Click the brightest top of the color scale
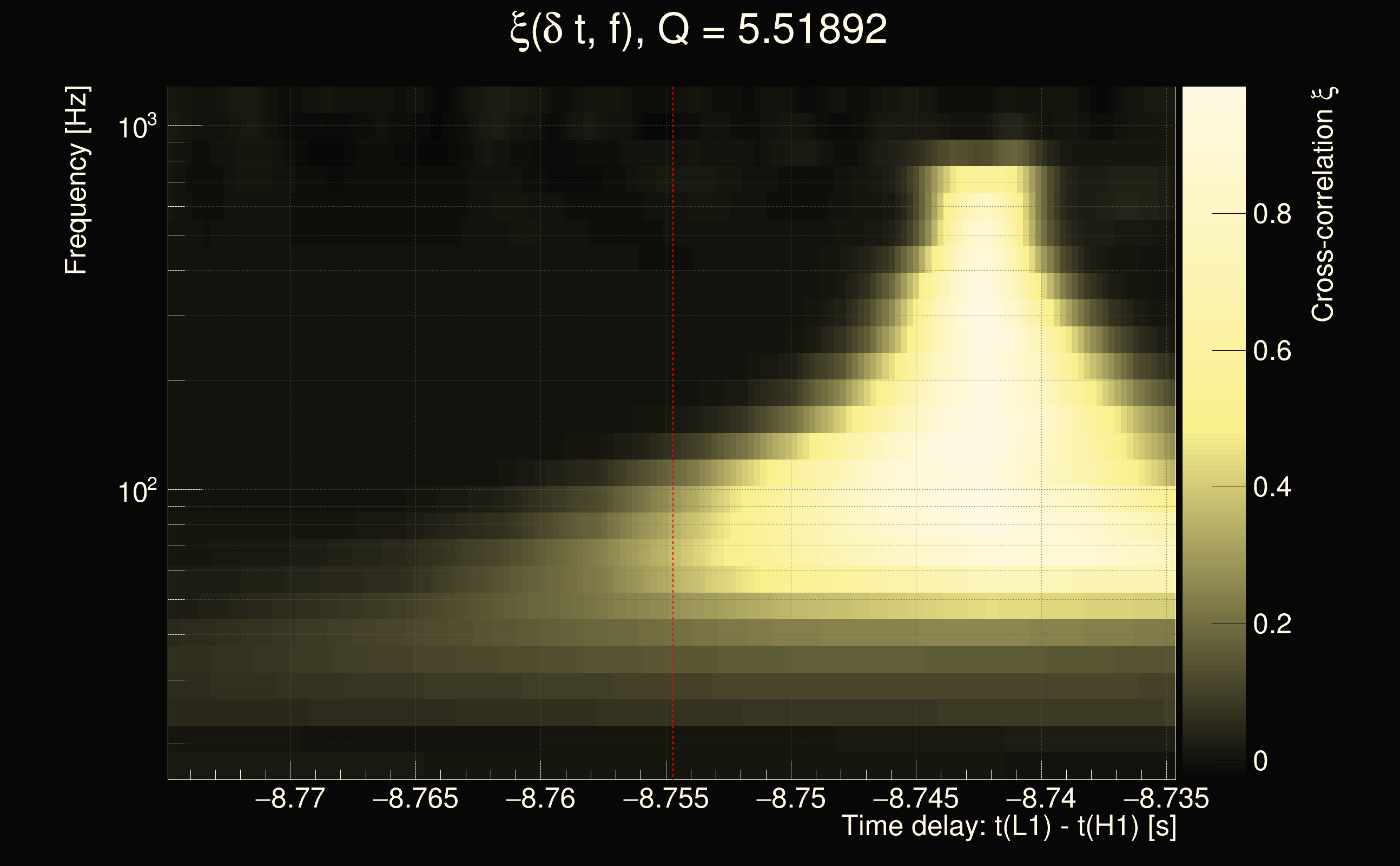1400x866 pixels. pos(1213,95)
